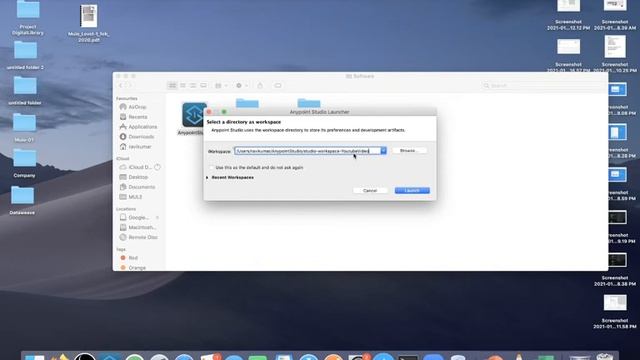Click the Edit Tags icon in Finder toolbar
The height and width of the screenshot is (360, 640).
(x=278, y=86)
